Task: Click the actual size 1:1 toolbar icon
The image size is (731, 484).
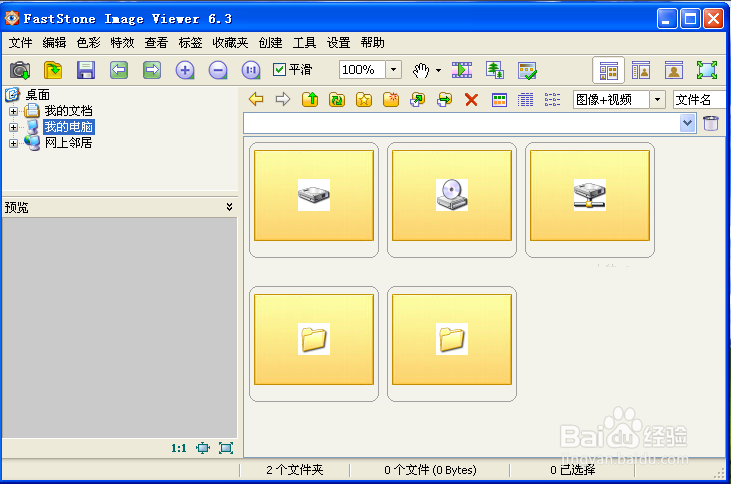Action: click(x=251, y=70)
